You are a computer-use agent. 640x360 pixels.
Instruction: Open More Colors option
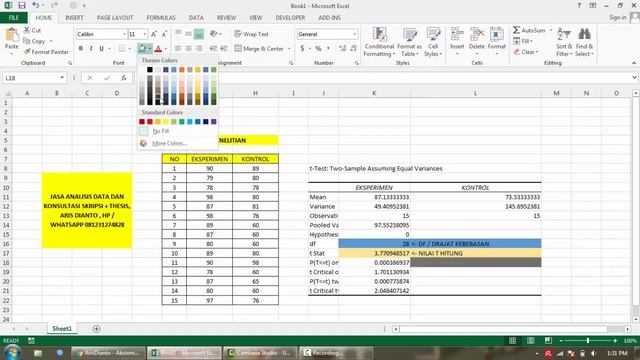point(177,143)
